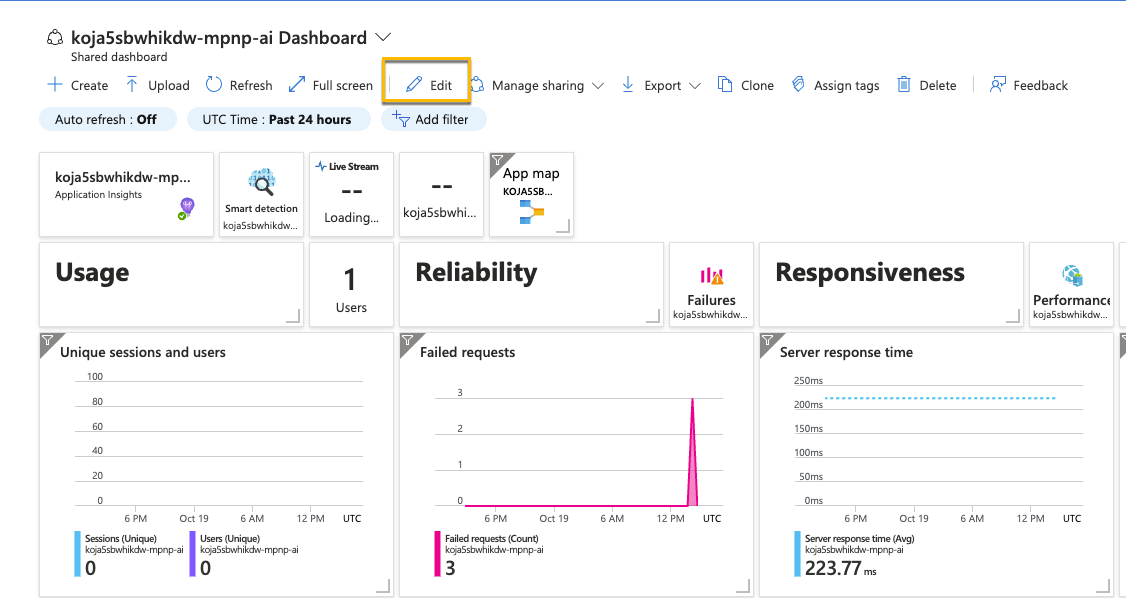Image resolution: width=1126 pixels, height=598 pixels.
Task: Open the Performance globe icon
Action: click(x=1072, y=275)
